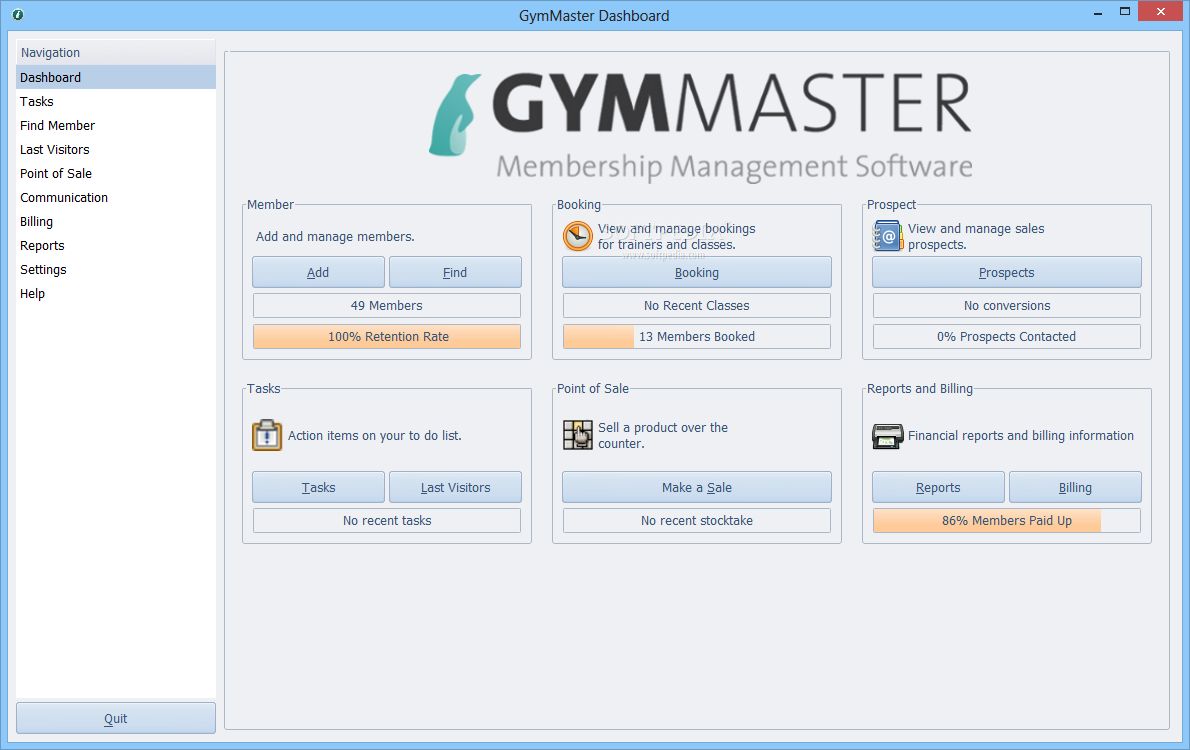This screenshot has width=1190, height=750.
Task: Click the Prospect address book icon
Action: pyautogui.click(x=887, y=236)
